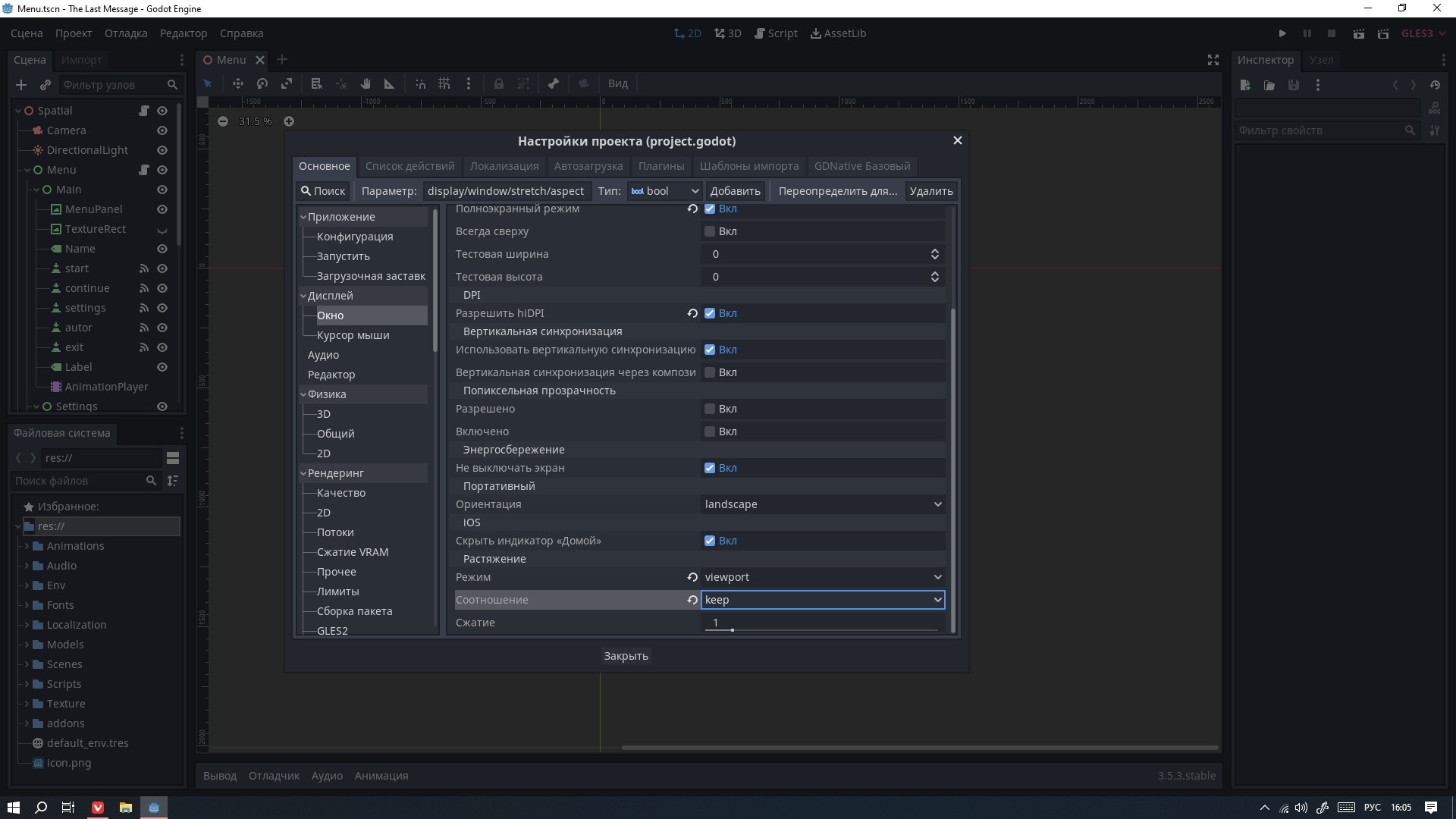Toggle file system split view icon
The height and width of the screenshot is (819, 1456).
click(x=173, y=458)
